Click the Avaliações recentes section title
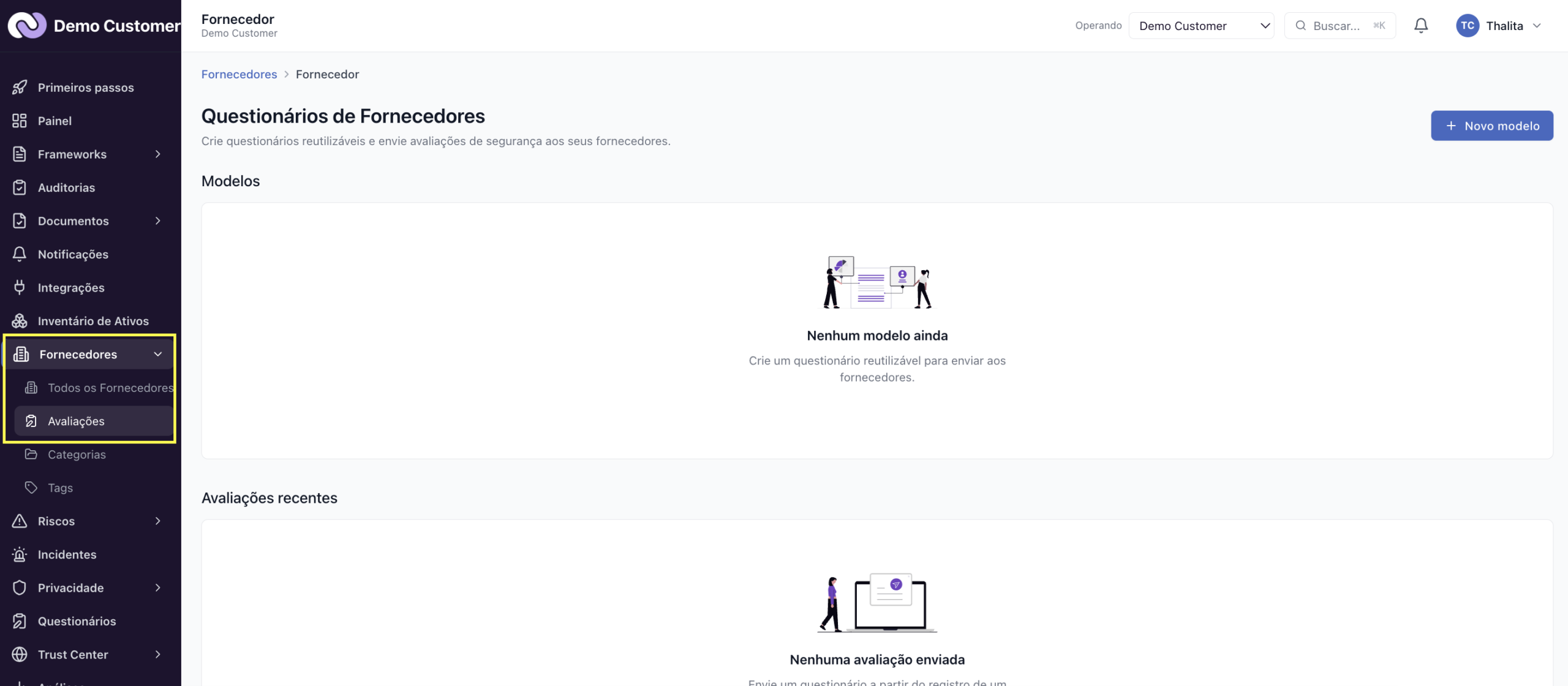Image resolution: width=1568 pixels, height=686 pixels. pyautogui.click(x=269, y=497)
